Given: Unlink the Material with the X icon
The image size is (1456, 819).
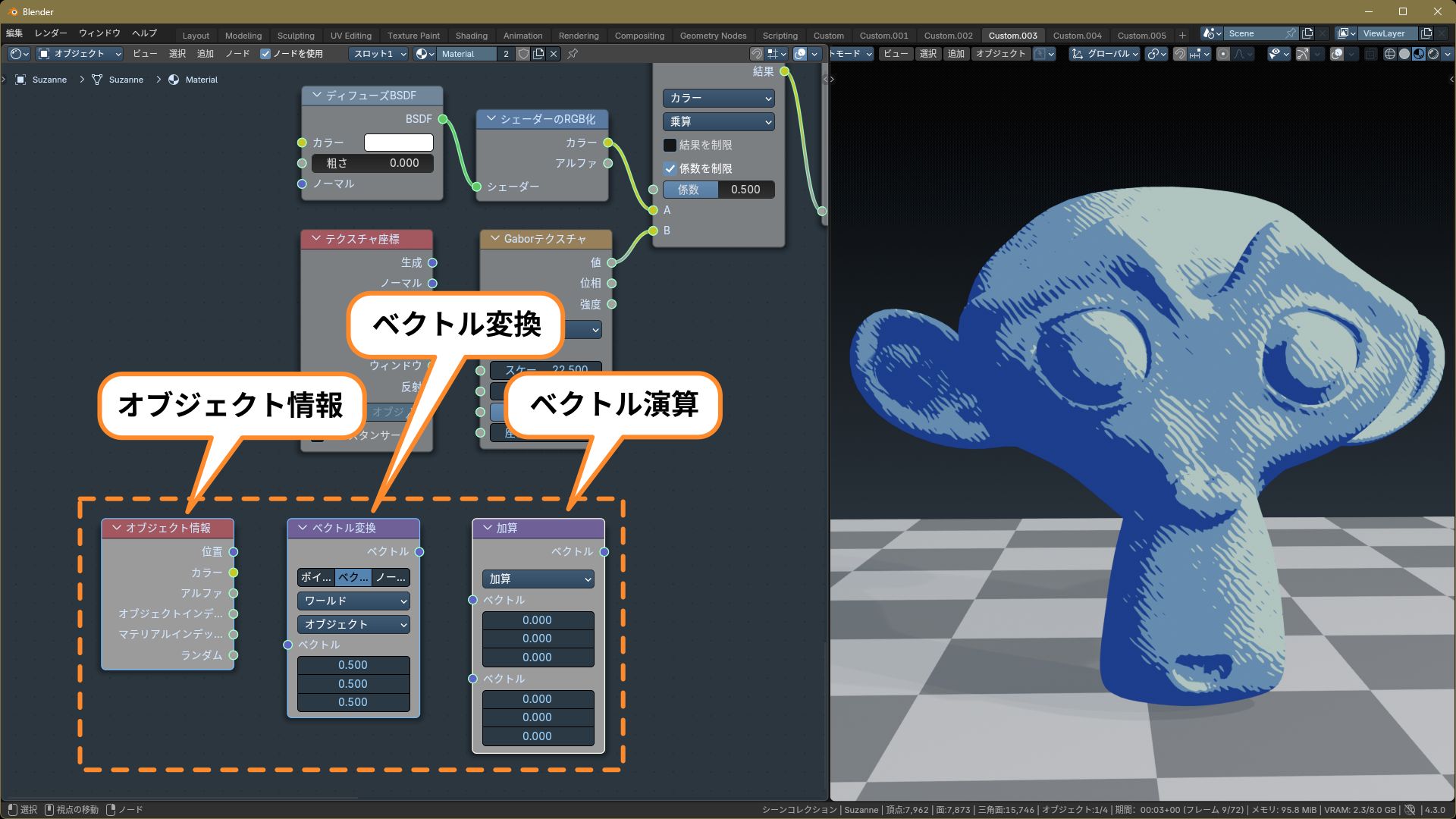Looking at the screenshot, I should click(x=554, y=54).
